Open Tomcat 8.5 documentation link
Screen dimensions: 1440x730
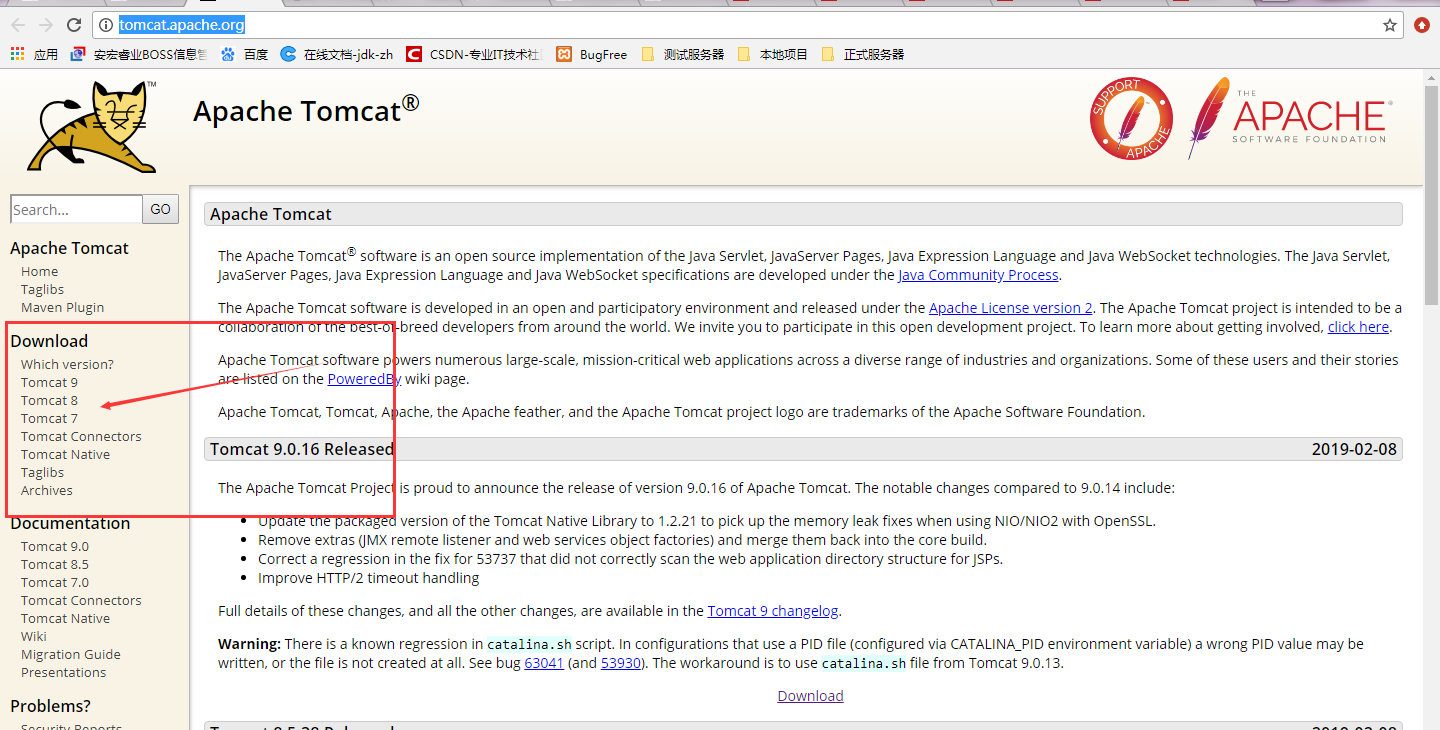click(x=55, y=564)
